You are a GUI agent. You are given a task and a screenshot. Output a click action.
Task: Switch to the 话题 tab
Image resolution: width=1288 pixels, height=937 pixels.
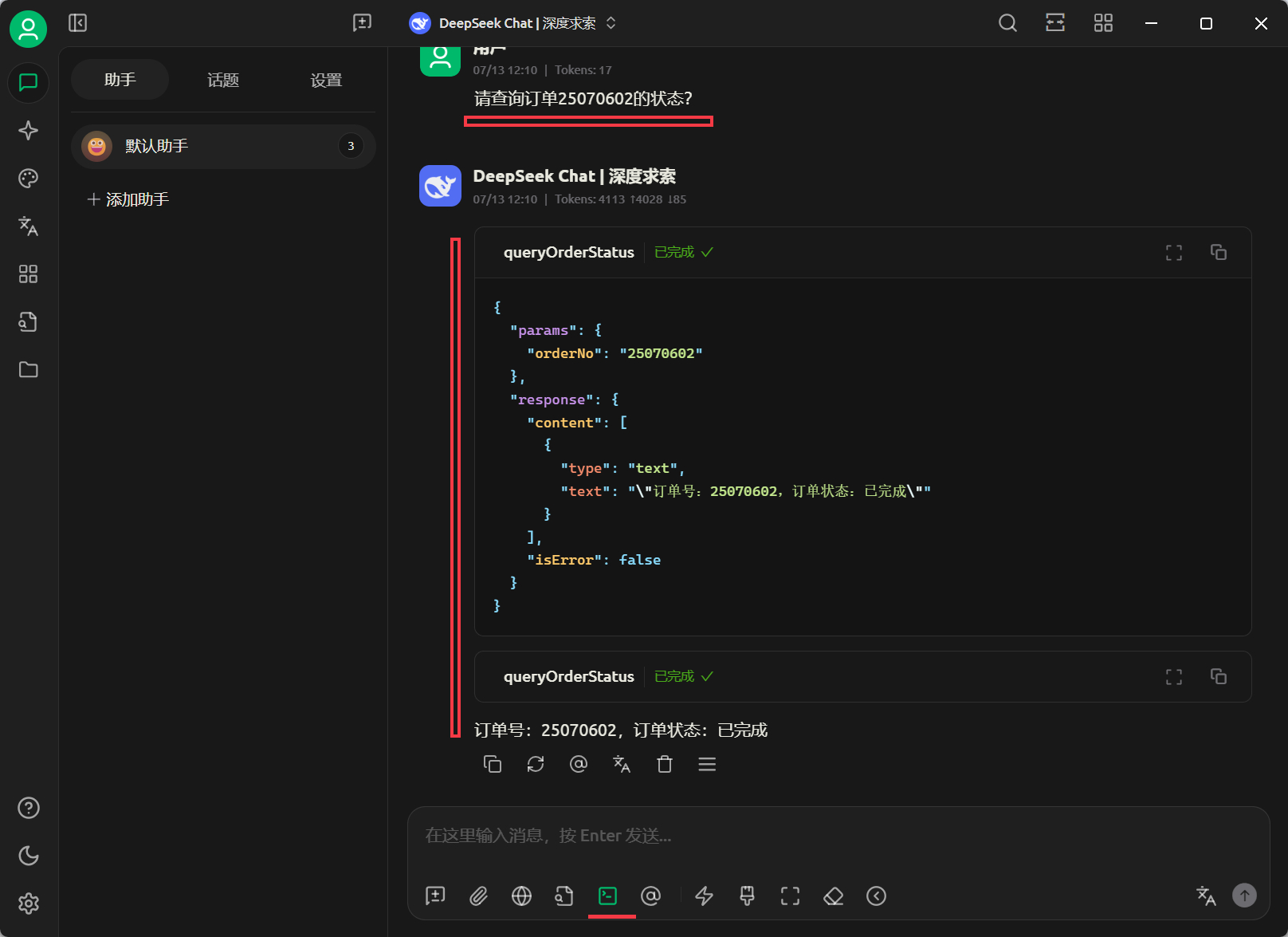pos(223,80)
